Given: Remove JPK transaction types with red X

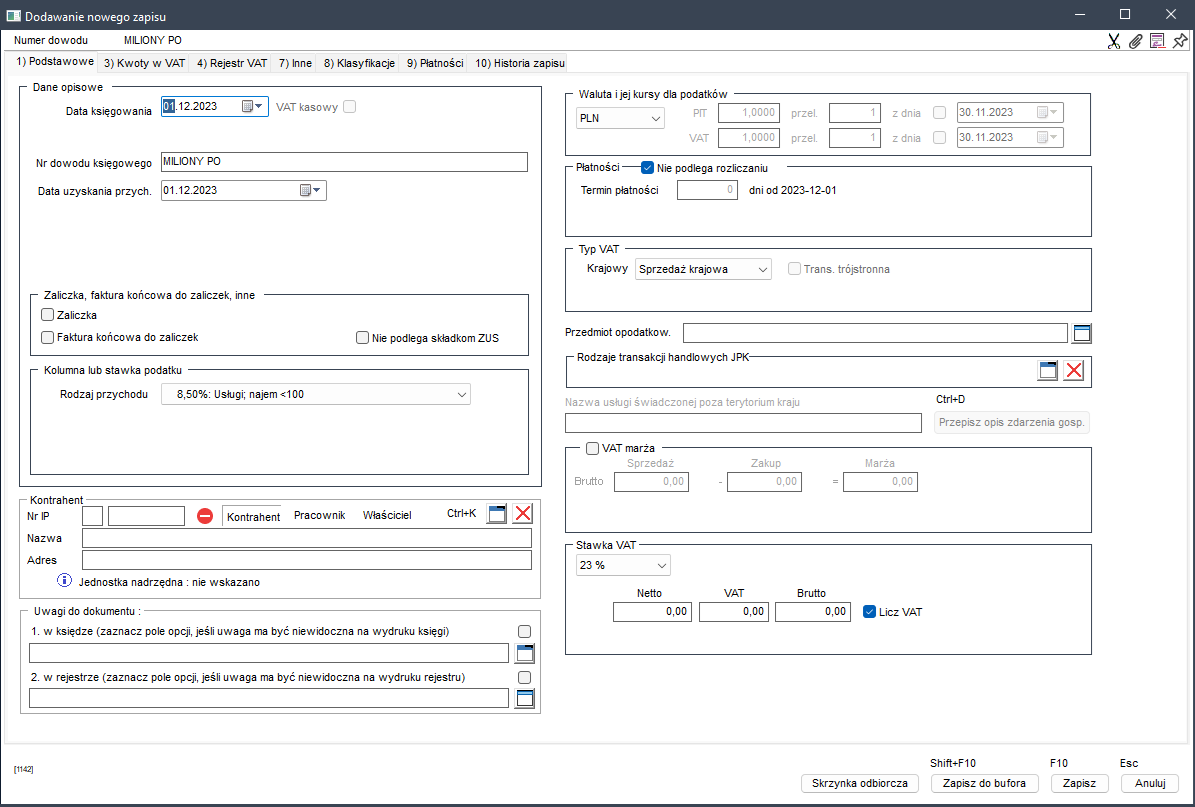Looking at the screenshot, I should tap(1074, 370).
